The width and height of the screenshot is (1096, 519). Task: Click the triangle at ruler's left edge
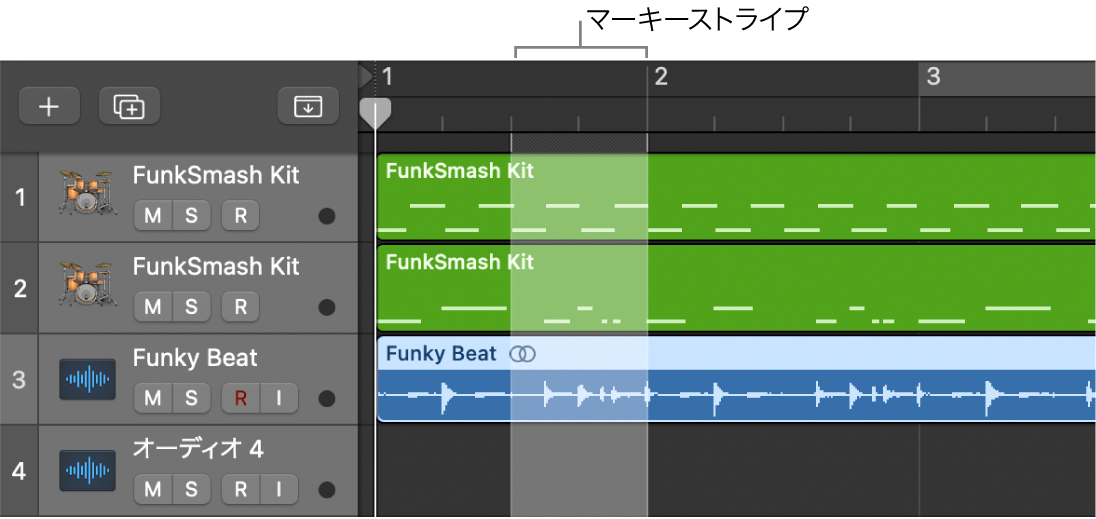(x=365, y=76)
